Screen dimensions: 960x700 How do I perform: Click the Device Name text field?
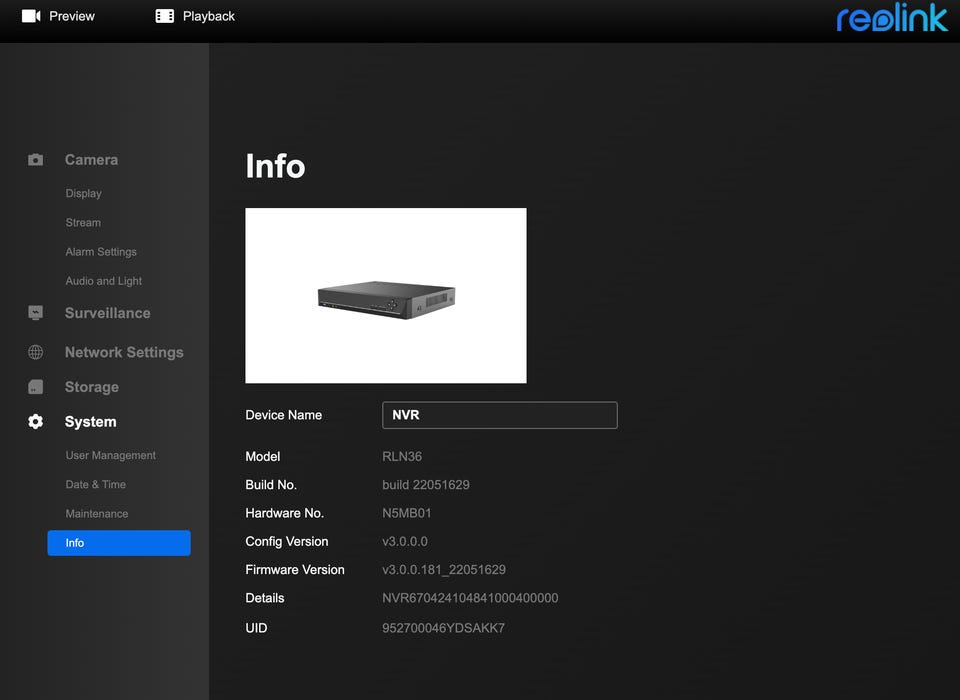click(500, 415)
